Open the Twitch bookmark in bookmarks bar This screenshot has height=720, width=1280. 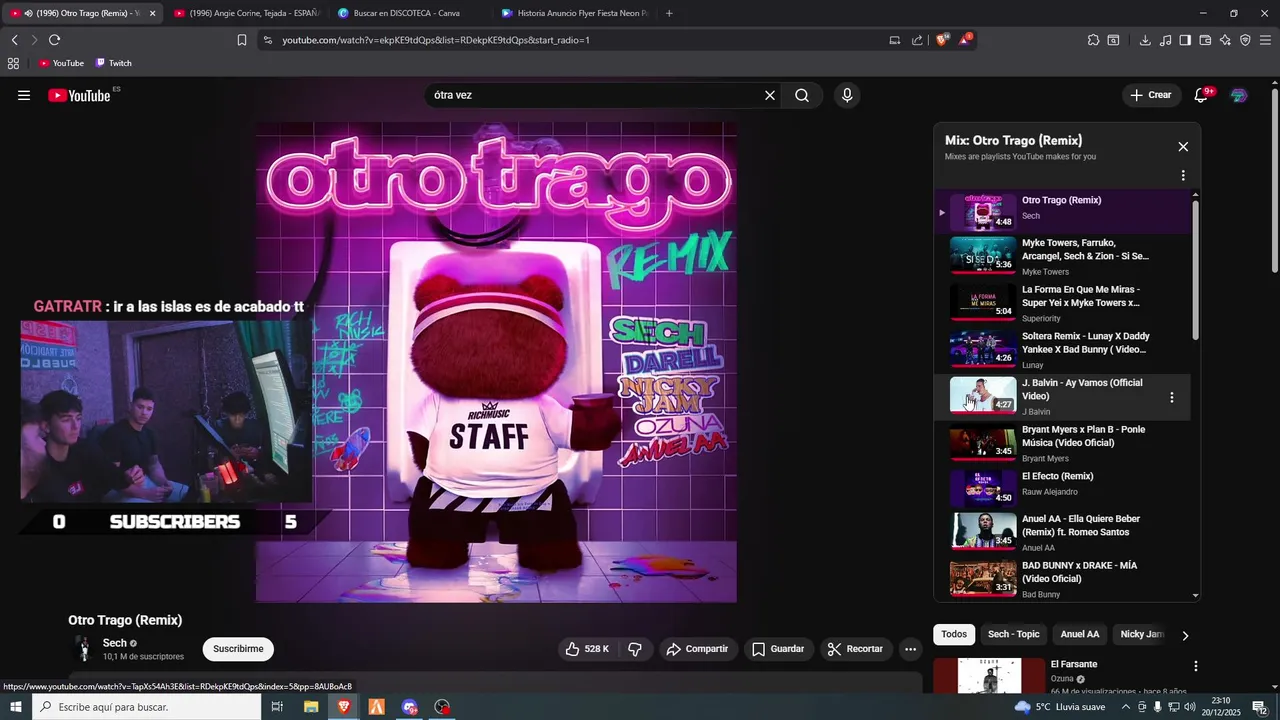[113, 63]
